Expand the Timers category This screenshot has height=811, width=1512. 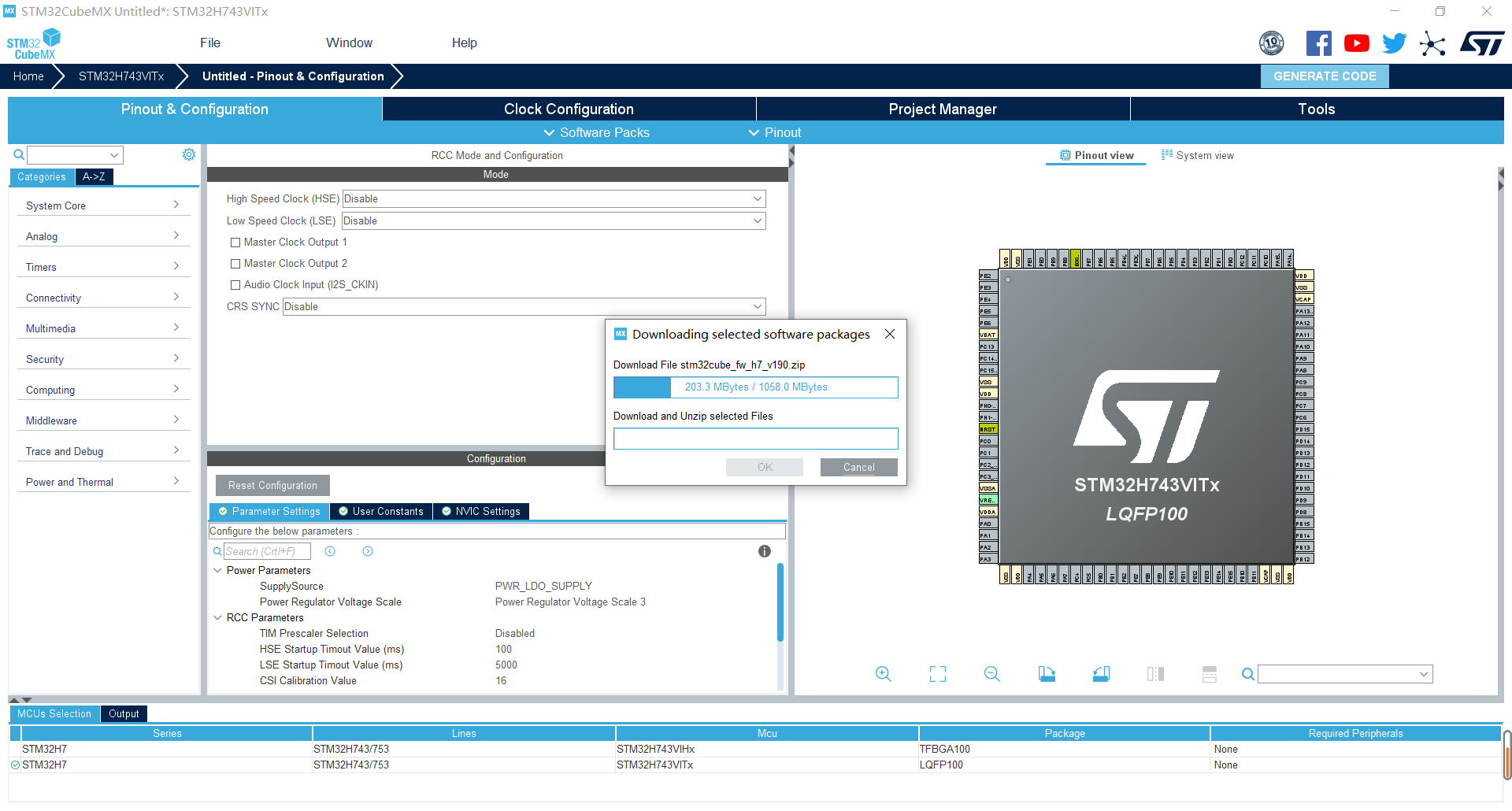click(103, 267)
